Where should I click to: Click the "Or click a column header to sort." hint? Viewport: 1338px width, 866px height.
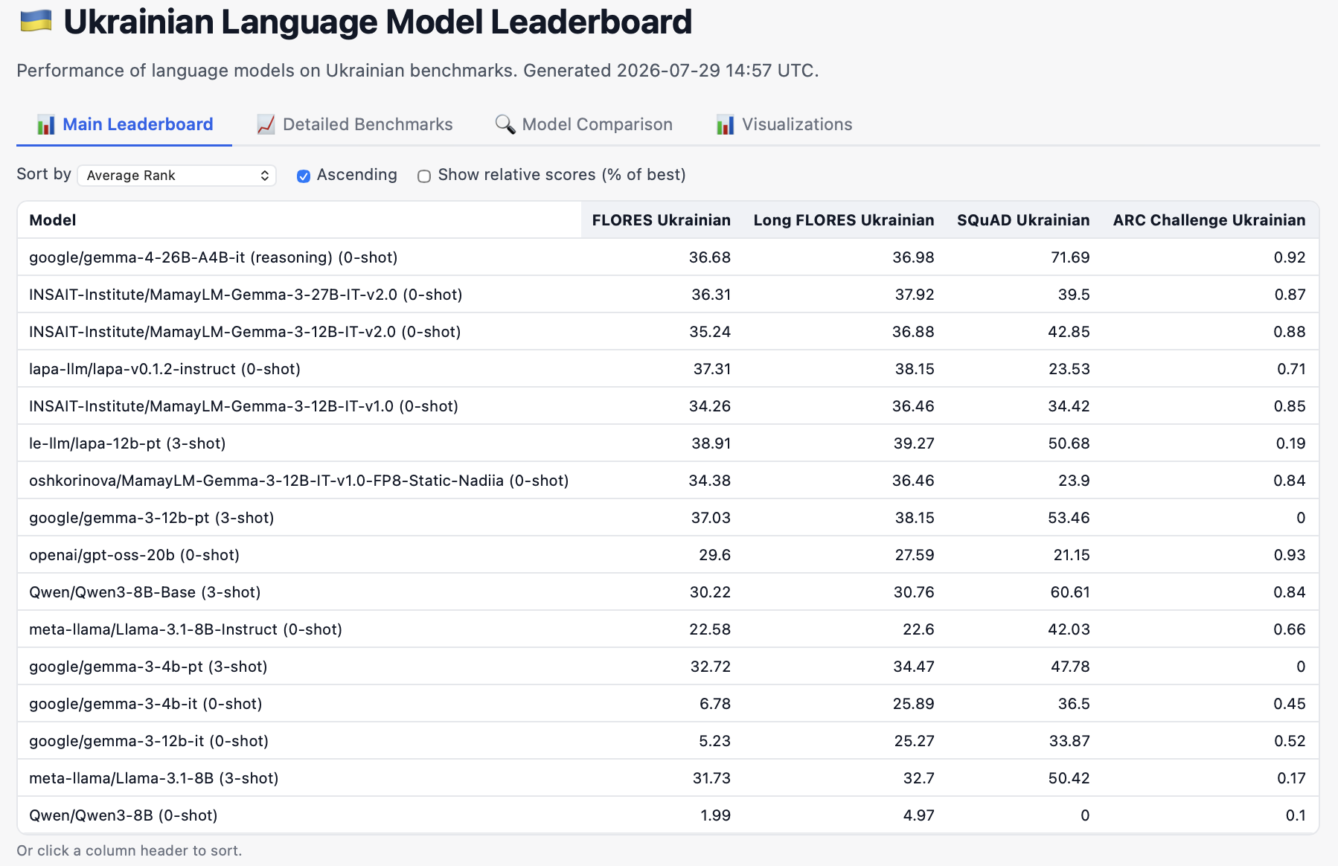tap(129, 851)
